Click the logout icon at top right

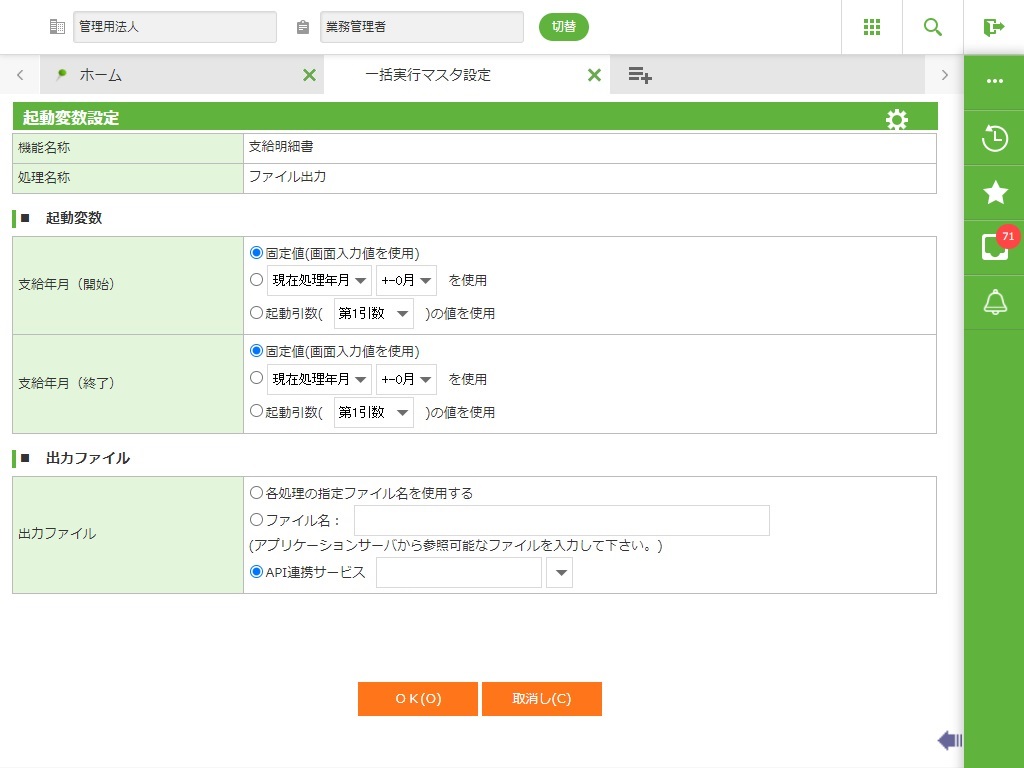tap(993, 27)
